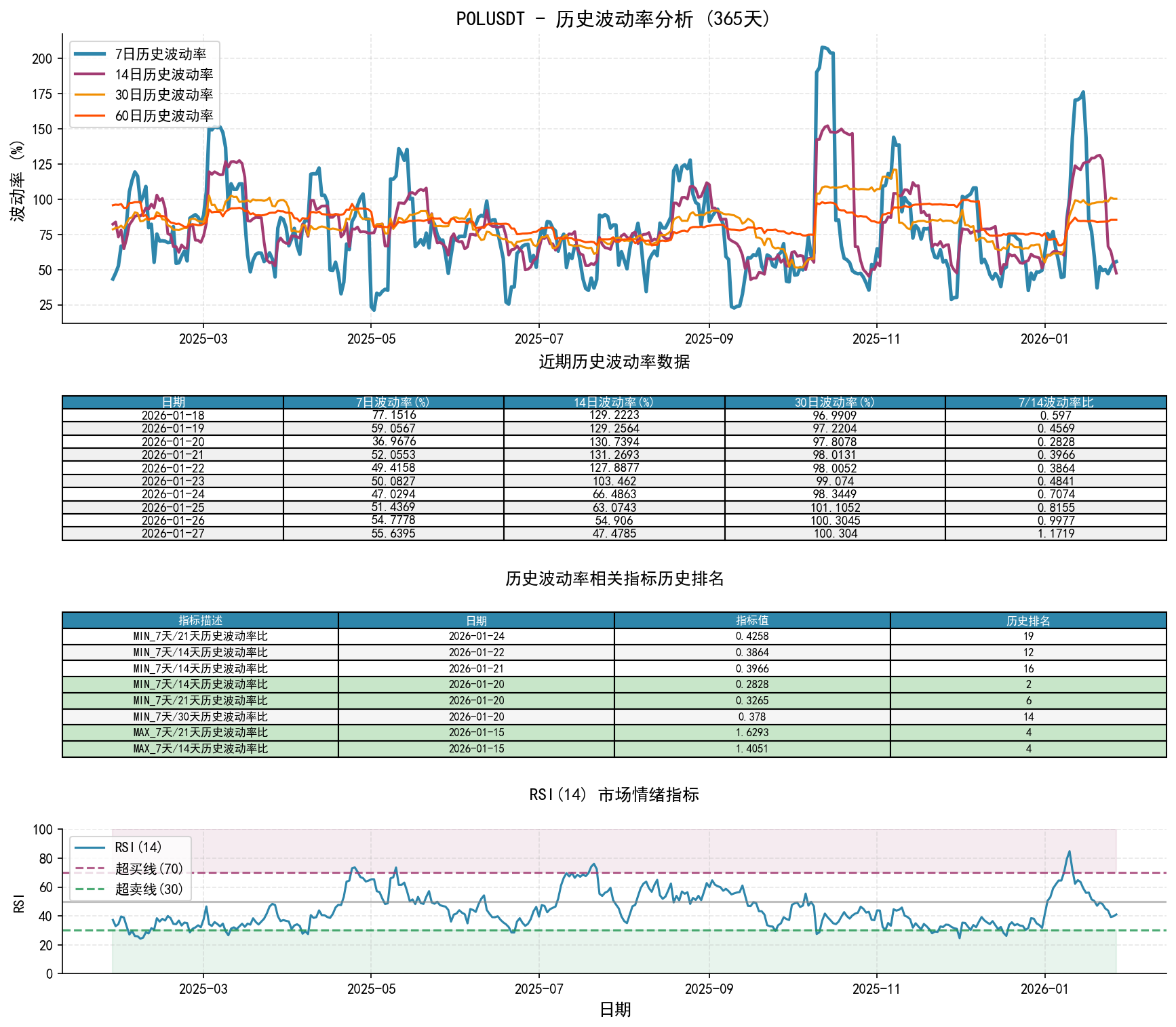Viewport: 1176px width, 1027px height.
Task: Select the 14日波动率(%) column header
Action: (614, 403)
